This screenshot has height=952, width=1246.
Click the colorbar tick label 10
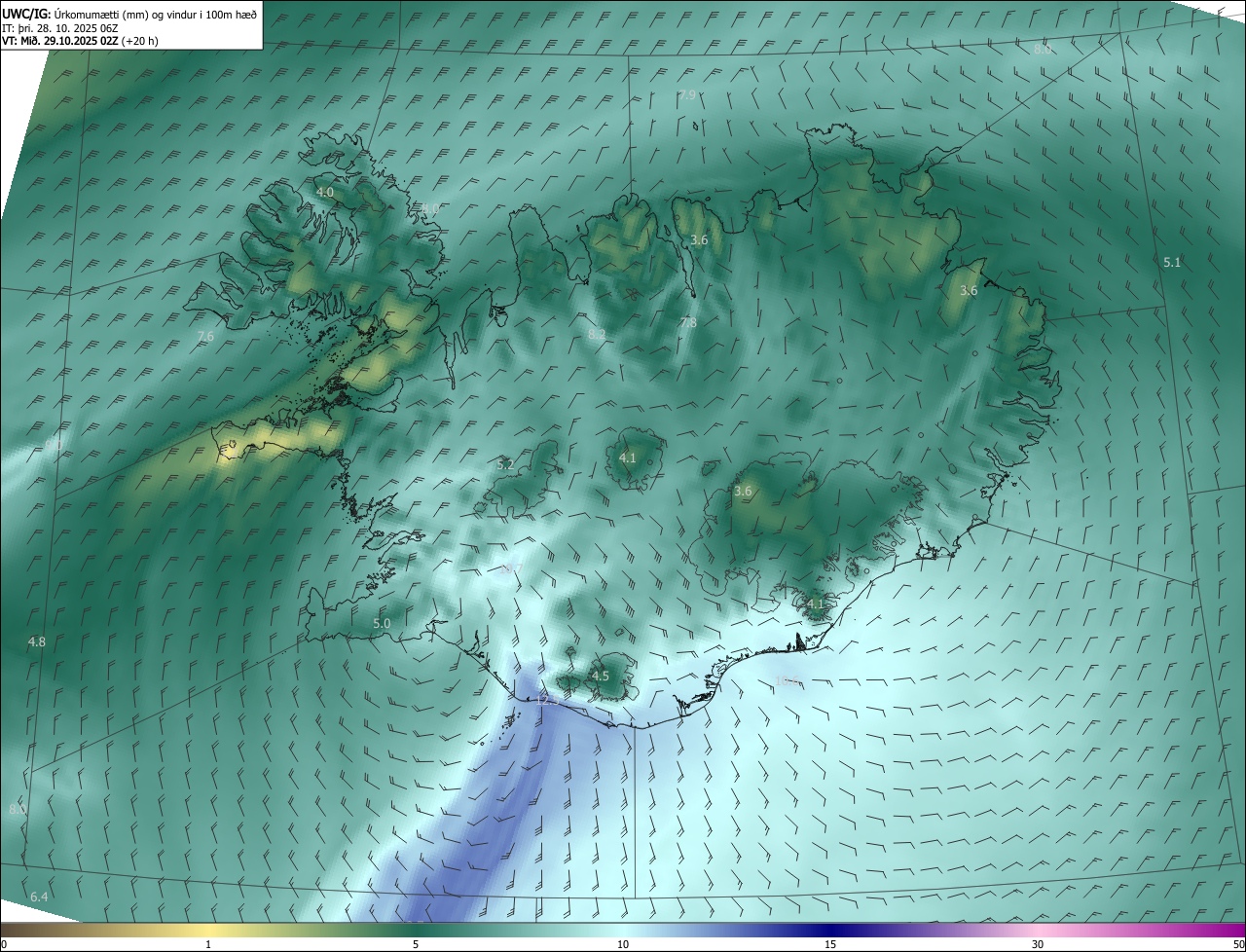pos(623,944)
